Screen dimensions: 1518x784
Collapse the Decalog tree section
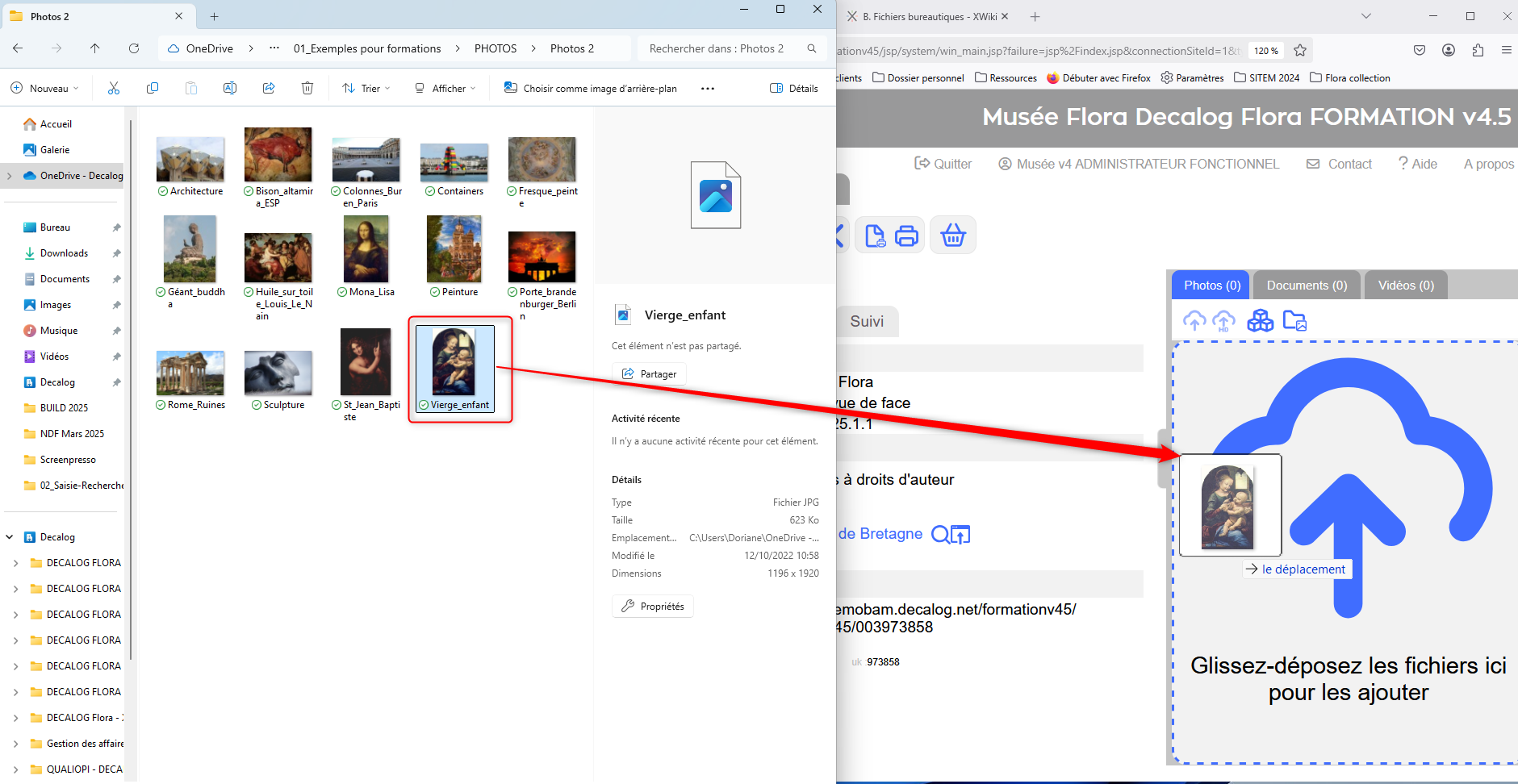pos(10,537)
